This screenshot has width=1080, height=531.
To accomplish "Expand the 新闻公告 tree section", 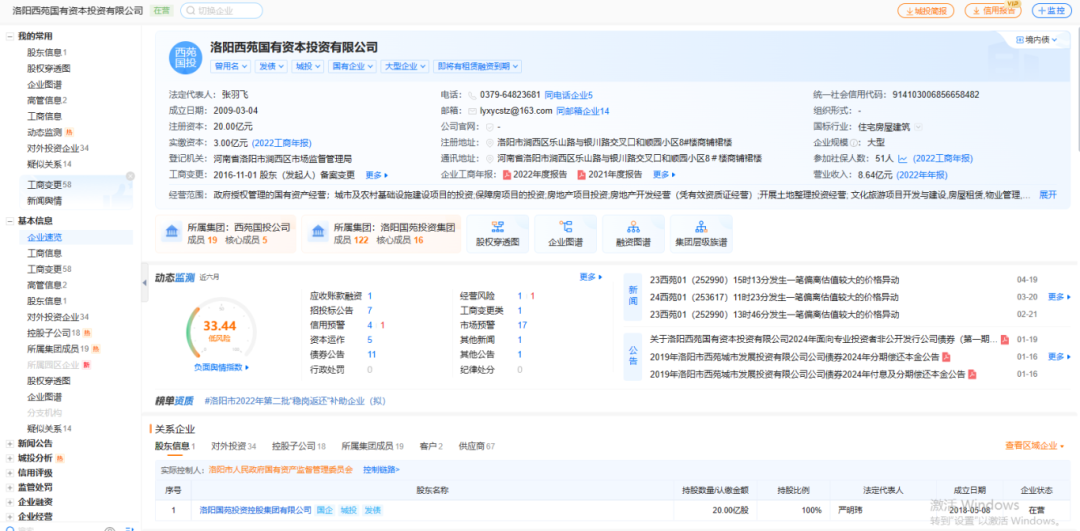I will click(x=10, y=443).
